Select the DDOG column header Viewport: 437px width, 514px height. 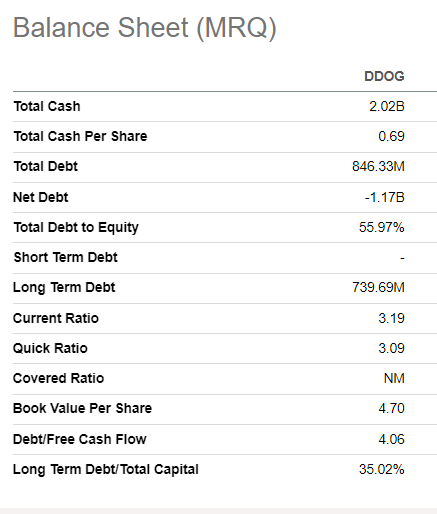[384, 76]
